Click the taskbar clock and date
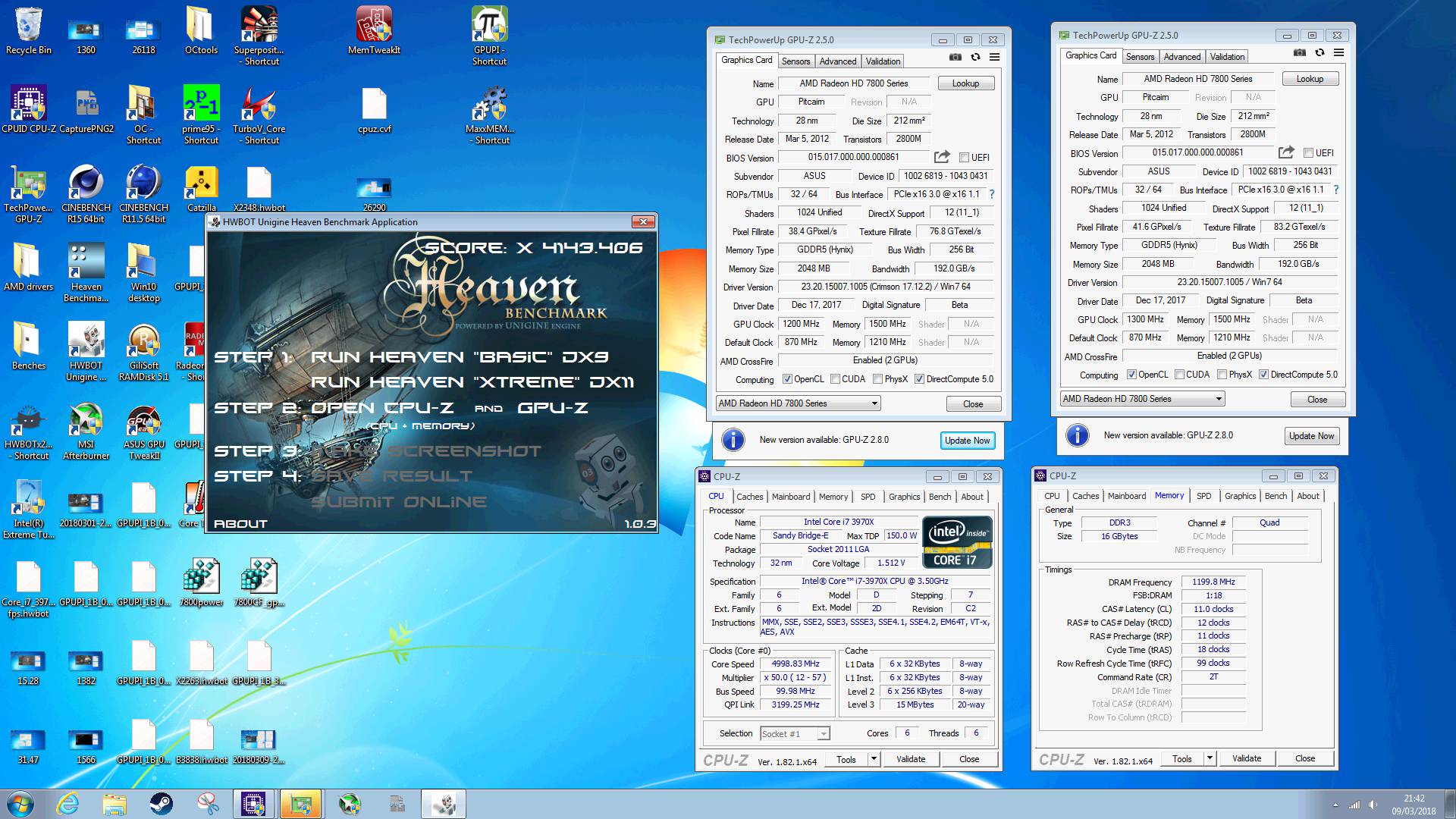1456x819 pixels. pyautogui.click(x=1414, y=805)
